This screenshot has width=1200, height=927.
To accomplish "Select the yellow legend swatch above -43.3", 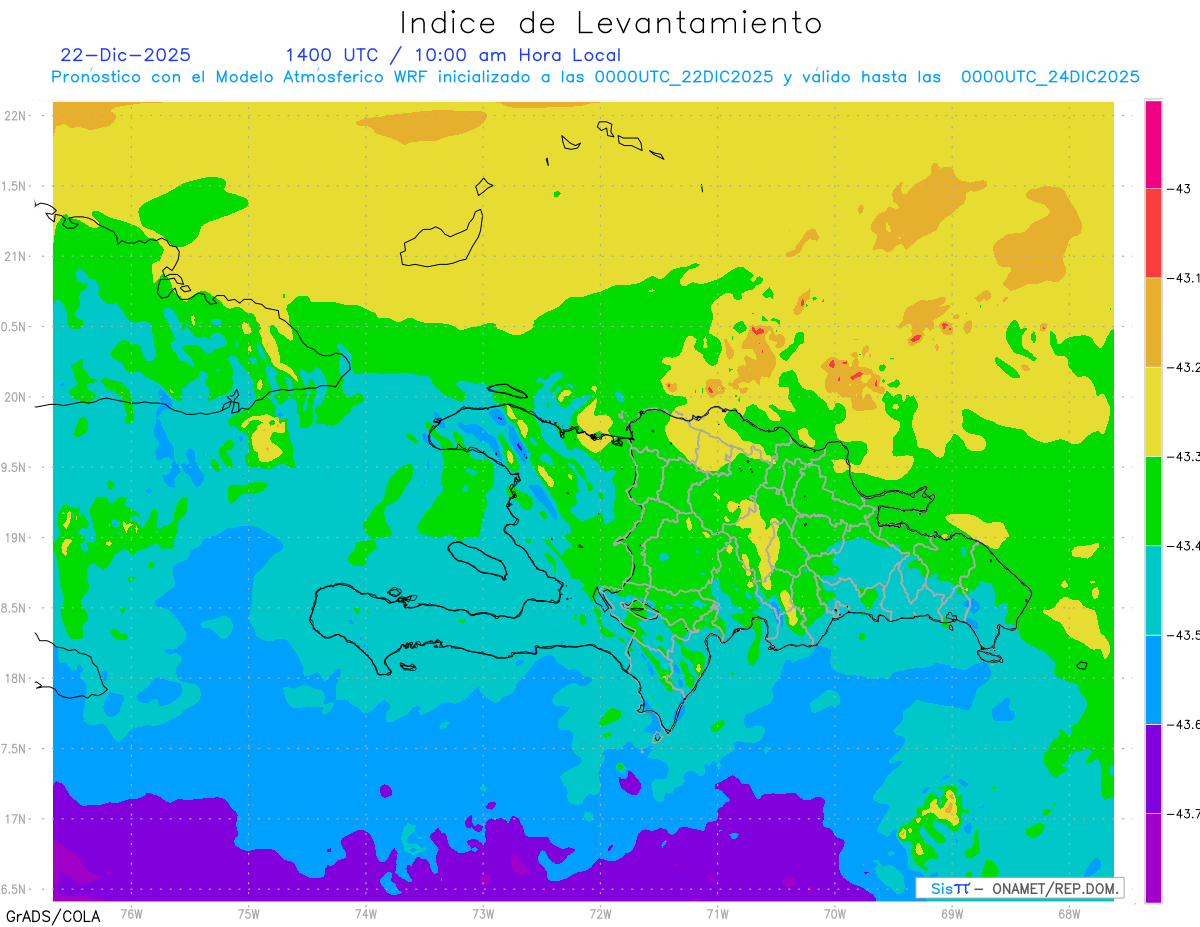I will pyautogui.click(x=1153, y=411).
